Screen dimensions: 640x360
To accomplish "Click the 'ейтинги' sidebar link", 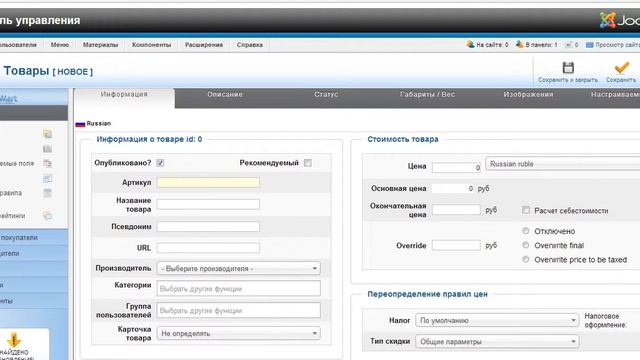I will [13, 216].
